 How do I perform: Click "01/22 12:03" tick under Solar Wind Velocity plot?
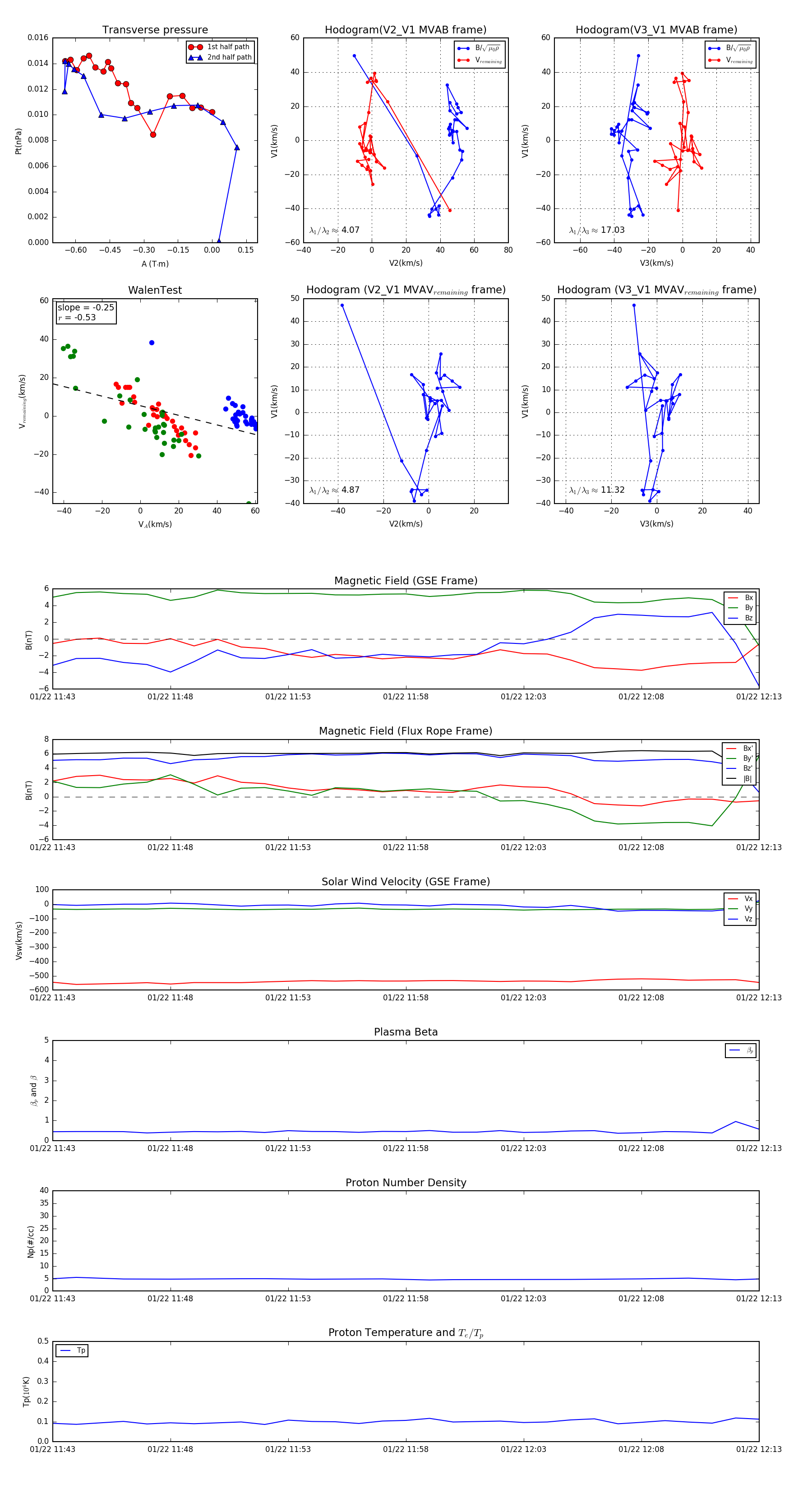pyautogui.click(x=524, y=998)
